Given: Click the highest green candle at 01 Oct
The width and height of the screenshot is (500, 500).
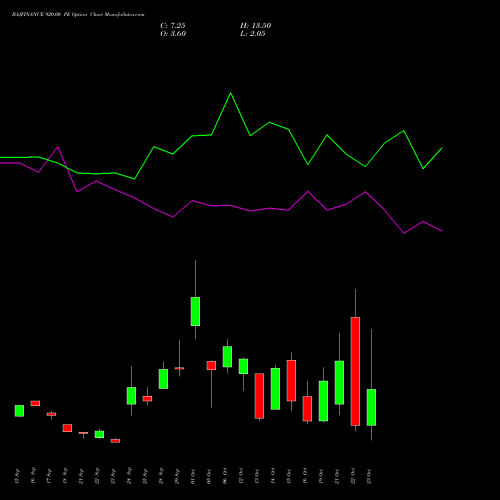Looking at the screenshot, I should pyautogui.click(x=195, y=311).
